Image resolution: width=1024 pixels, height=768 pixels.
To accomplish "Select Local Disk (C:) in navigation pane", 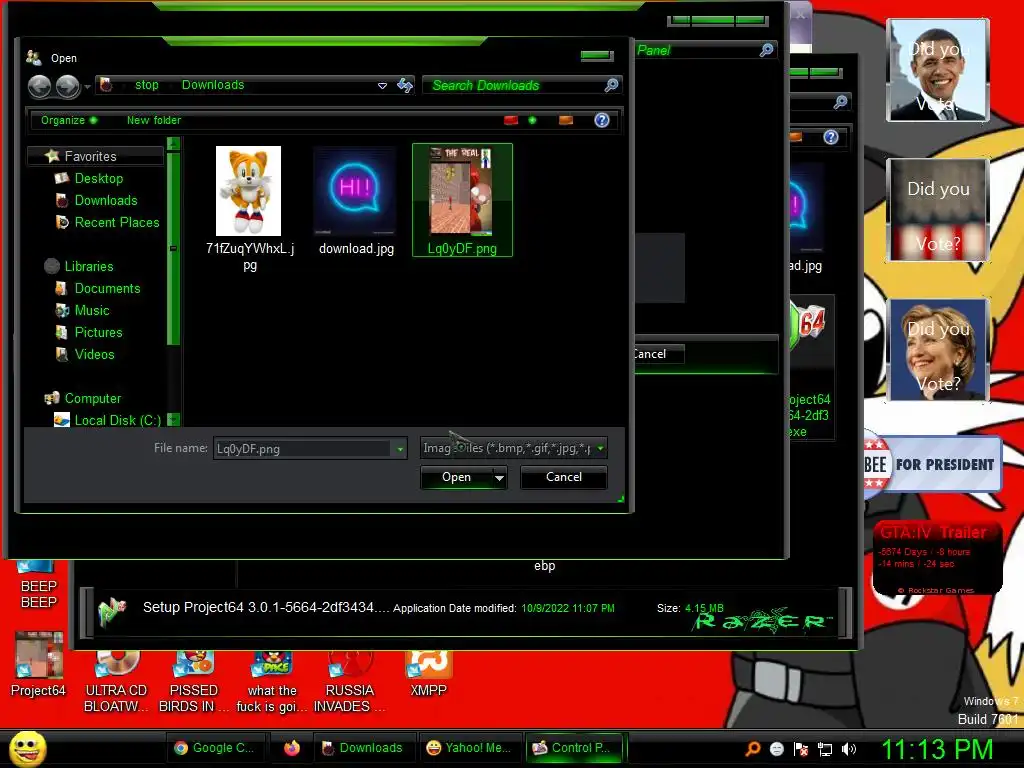I will 118,421.
